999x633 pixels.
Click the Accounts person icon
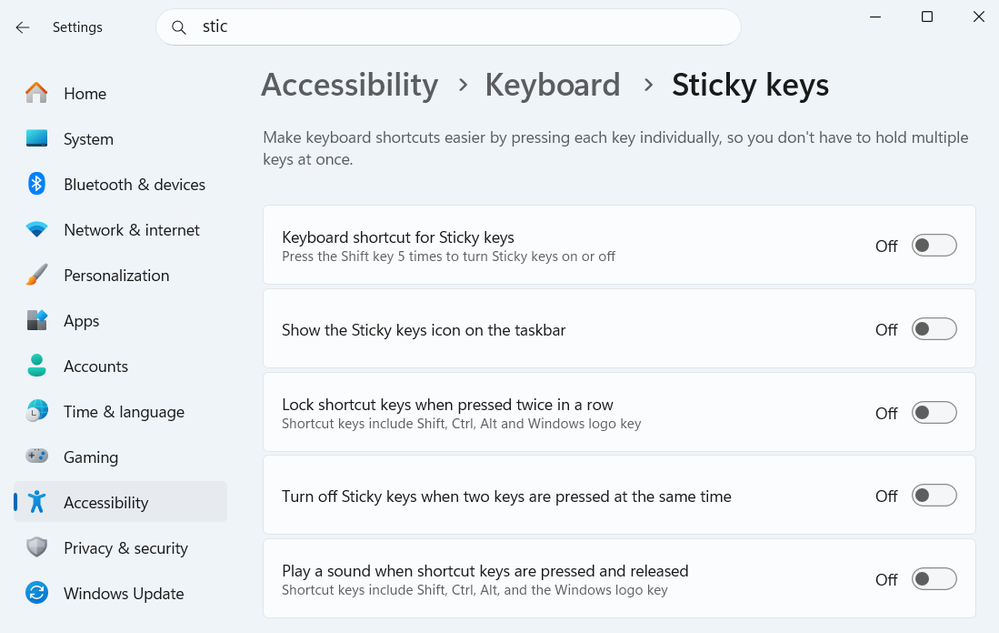[37, 366]
